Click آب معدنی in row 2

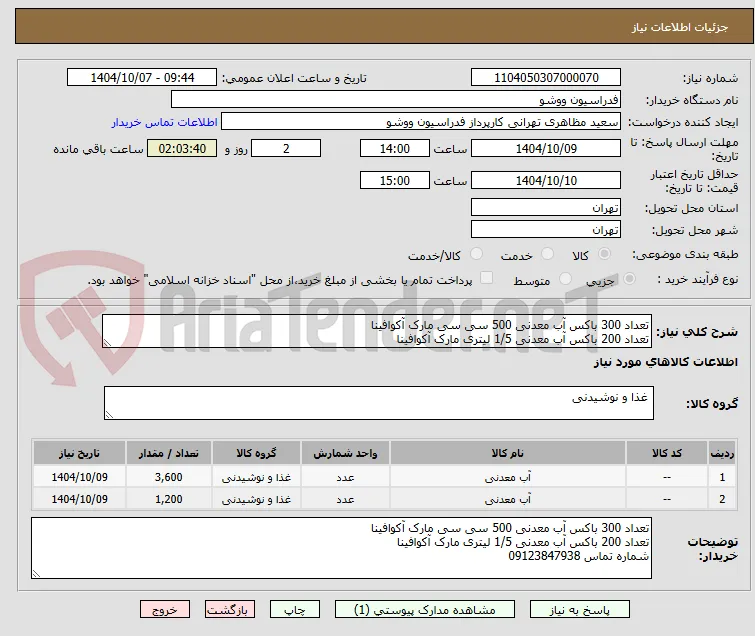508,499
